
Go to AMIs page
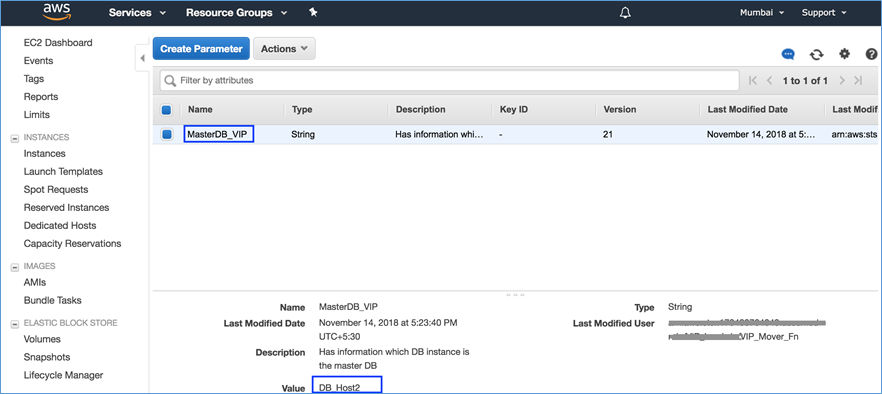35,283
